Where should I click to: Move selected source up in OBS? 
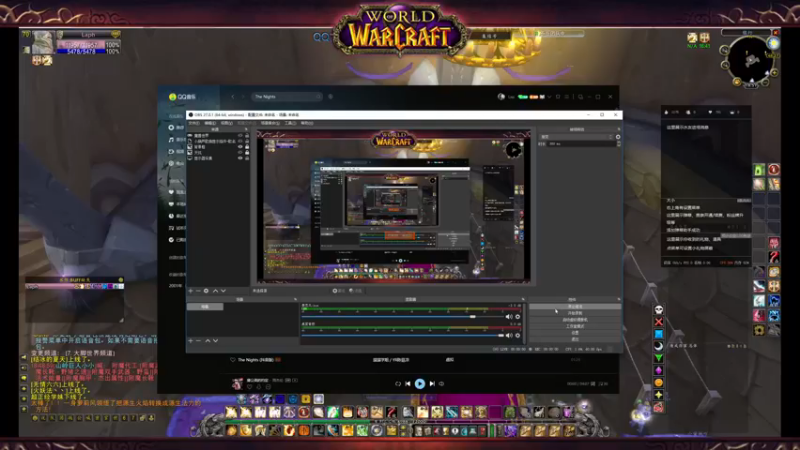pos(215,291)
